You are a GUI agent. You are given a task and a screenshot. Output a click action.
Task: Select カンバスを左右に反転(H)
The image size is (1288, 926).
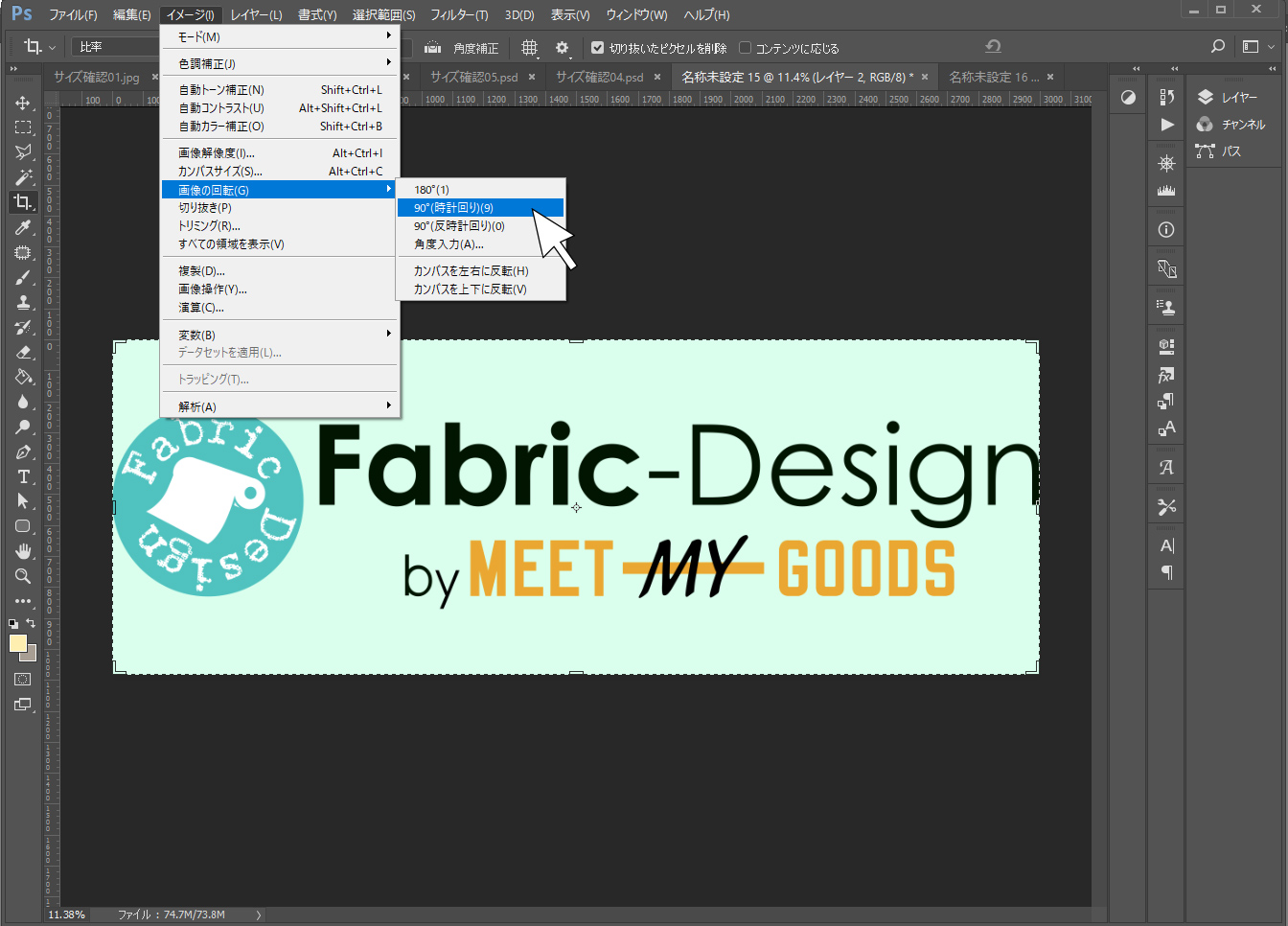[x=481, y=271]
